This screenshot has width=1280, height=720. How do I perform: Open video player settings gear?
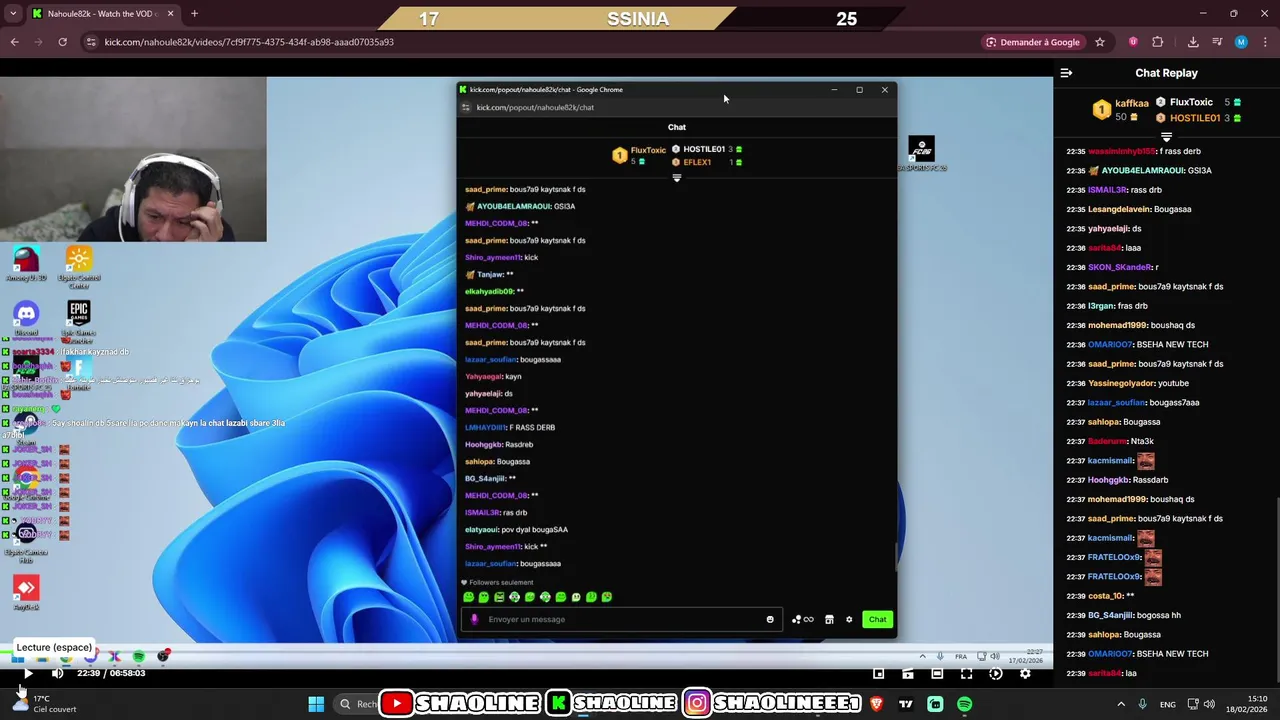[1025, 674]
